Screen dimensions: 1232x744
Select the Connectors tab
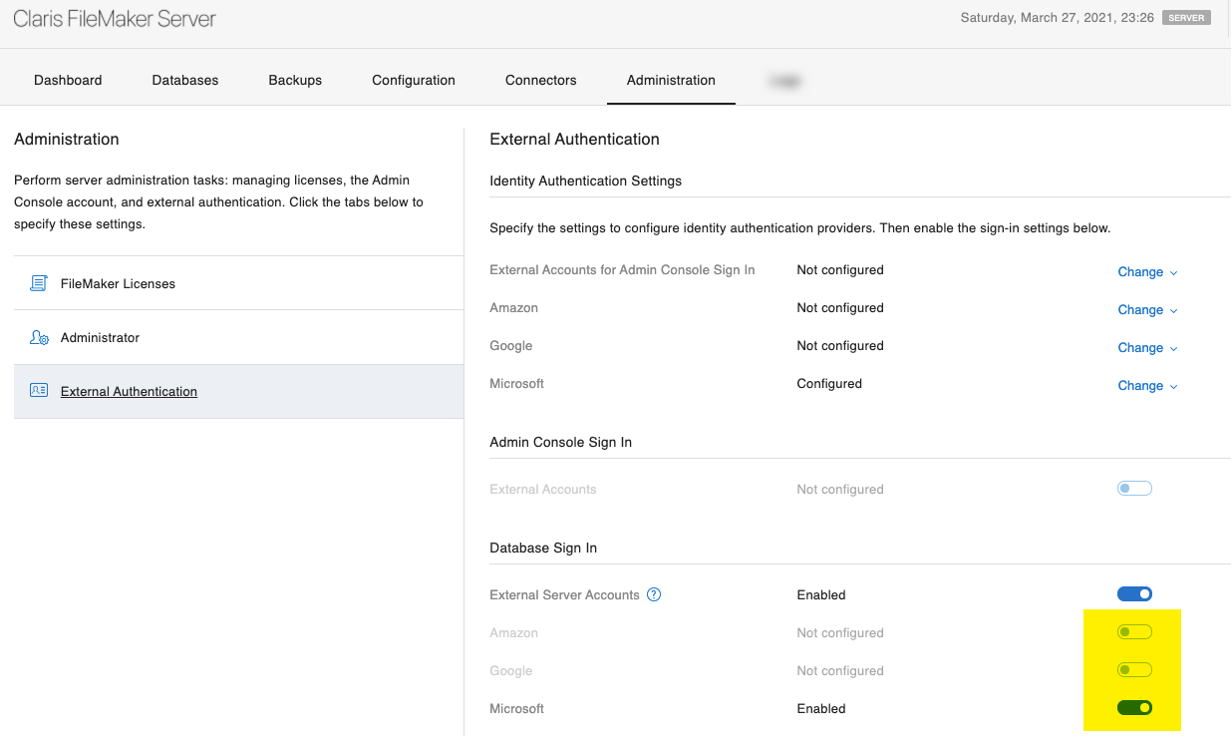tap(541, 80)
